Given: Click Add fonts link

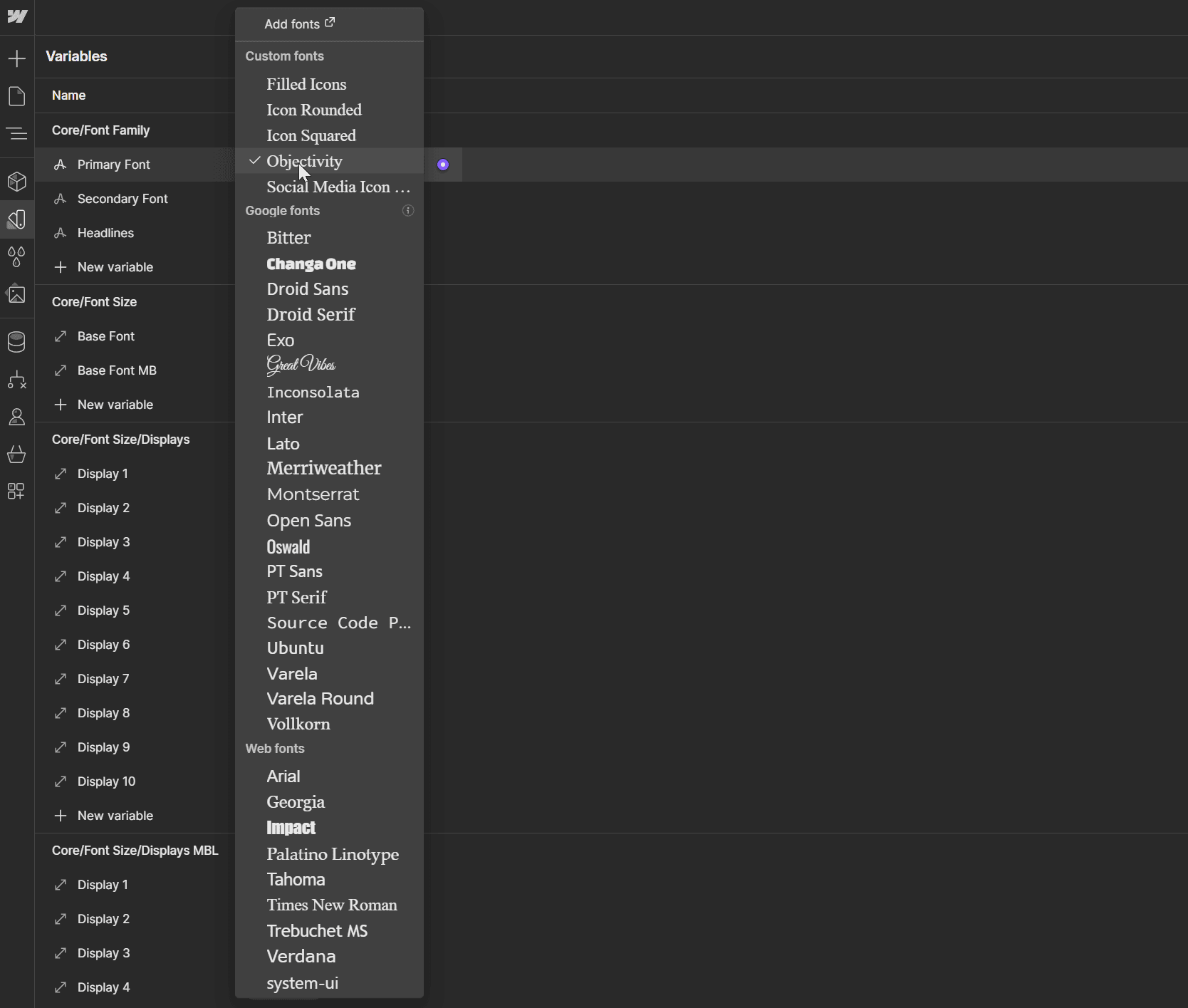Looking at the screenshot, I should 299,24.
